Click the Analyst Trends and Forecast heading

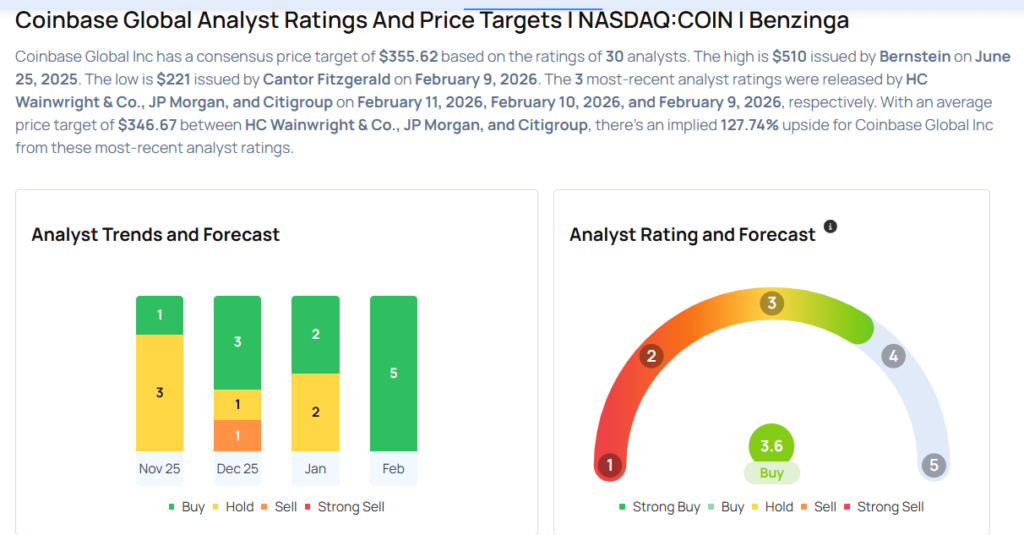coord(155,235)
